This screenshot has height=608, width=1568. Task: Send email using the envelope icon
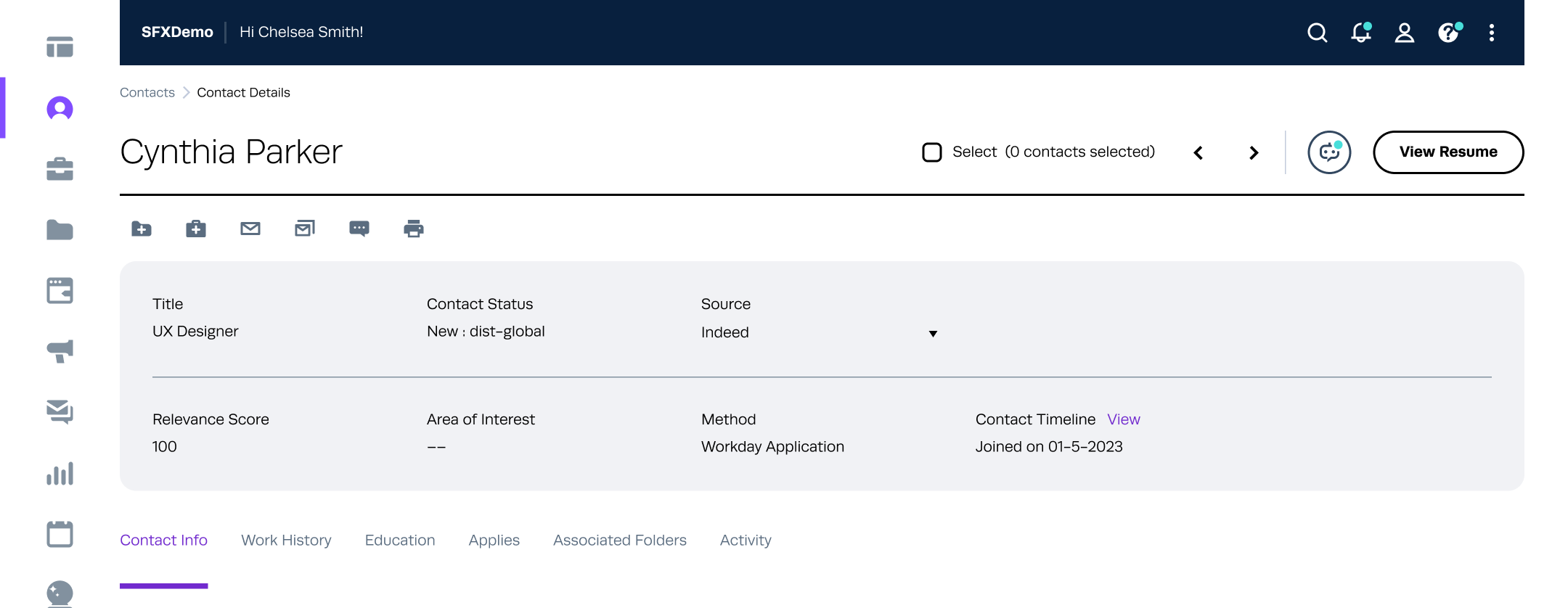[250, 229]
